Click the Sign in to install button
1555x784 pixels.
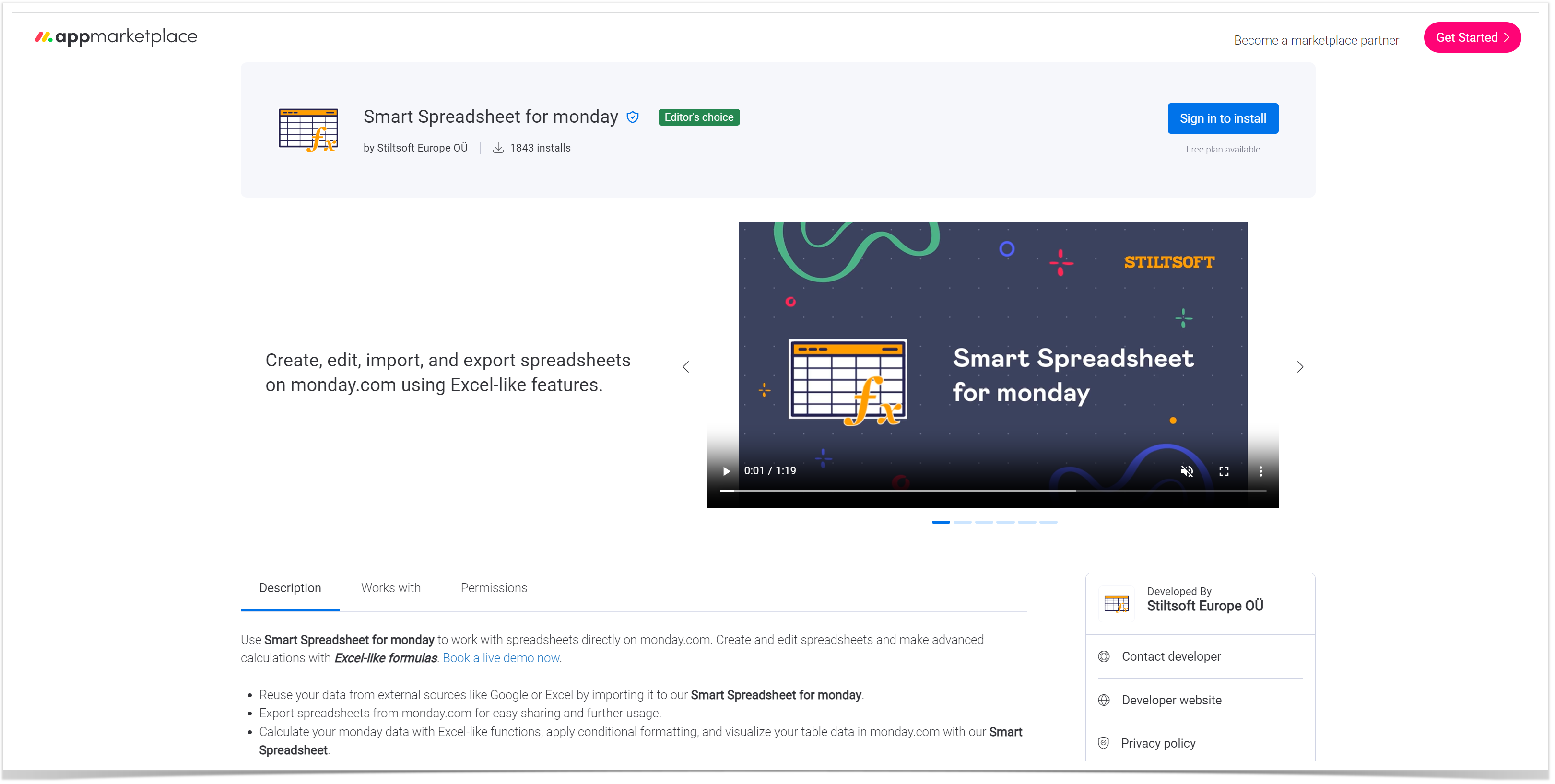1223,118
